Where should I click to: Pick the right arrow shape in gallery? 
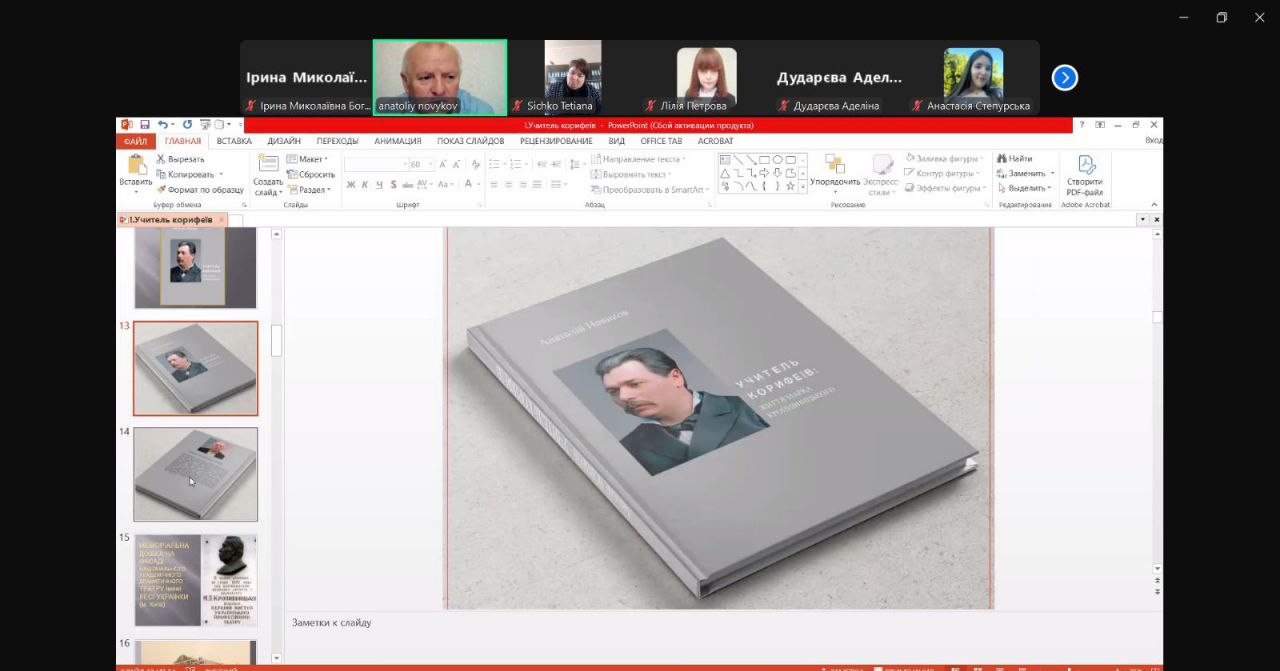(764, 172)
